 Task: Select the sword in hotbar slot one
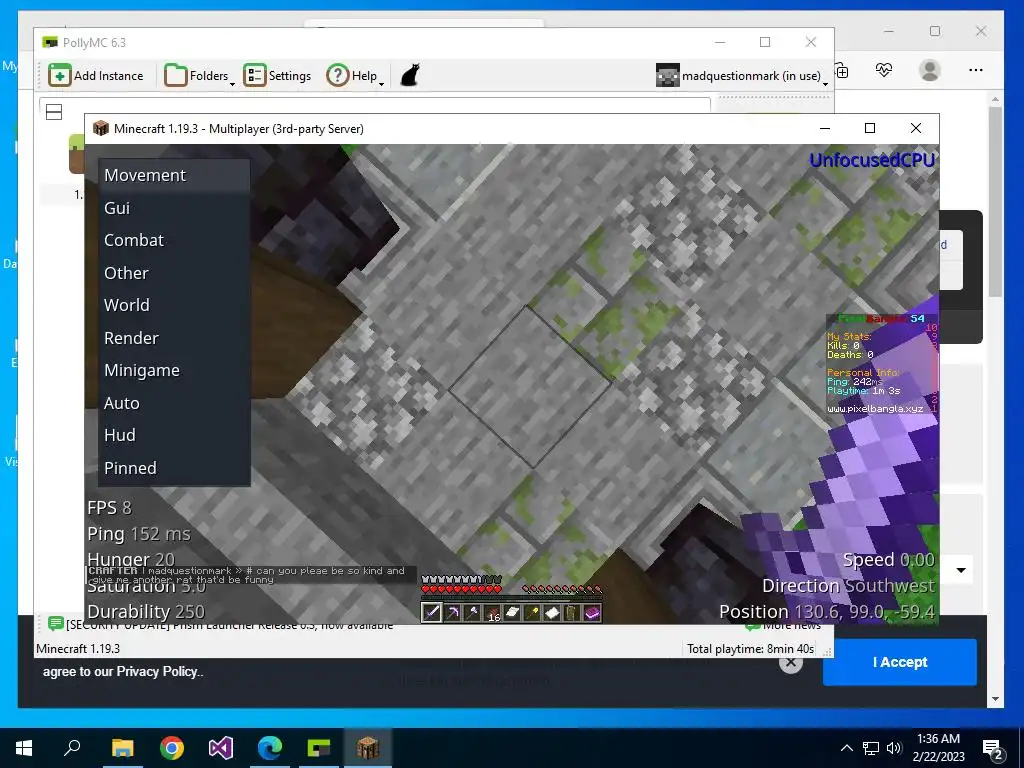(432, 613)
